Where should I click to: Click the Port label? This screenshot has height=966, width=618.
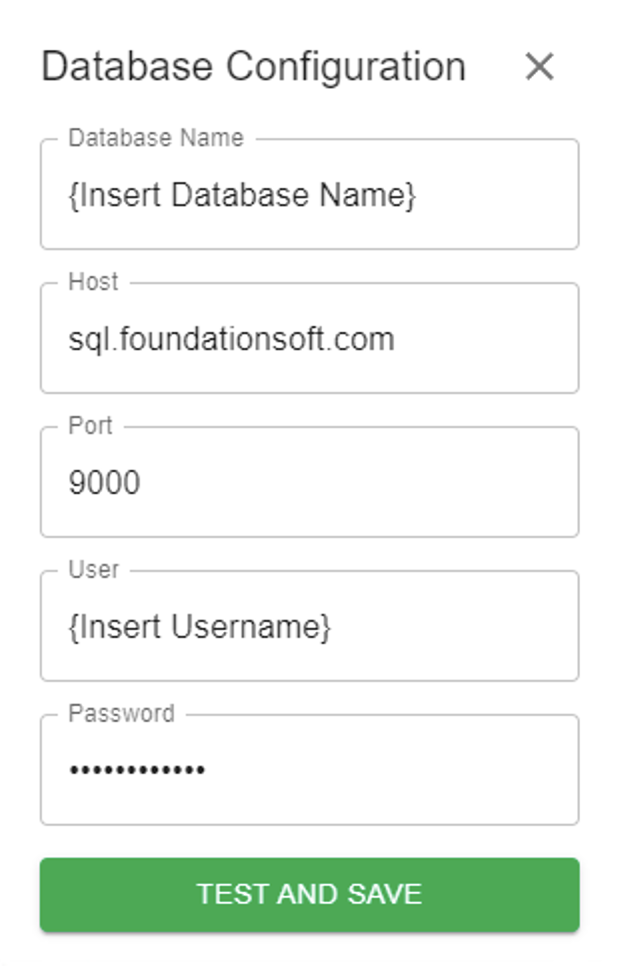pos(88,425)
